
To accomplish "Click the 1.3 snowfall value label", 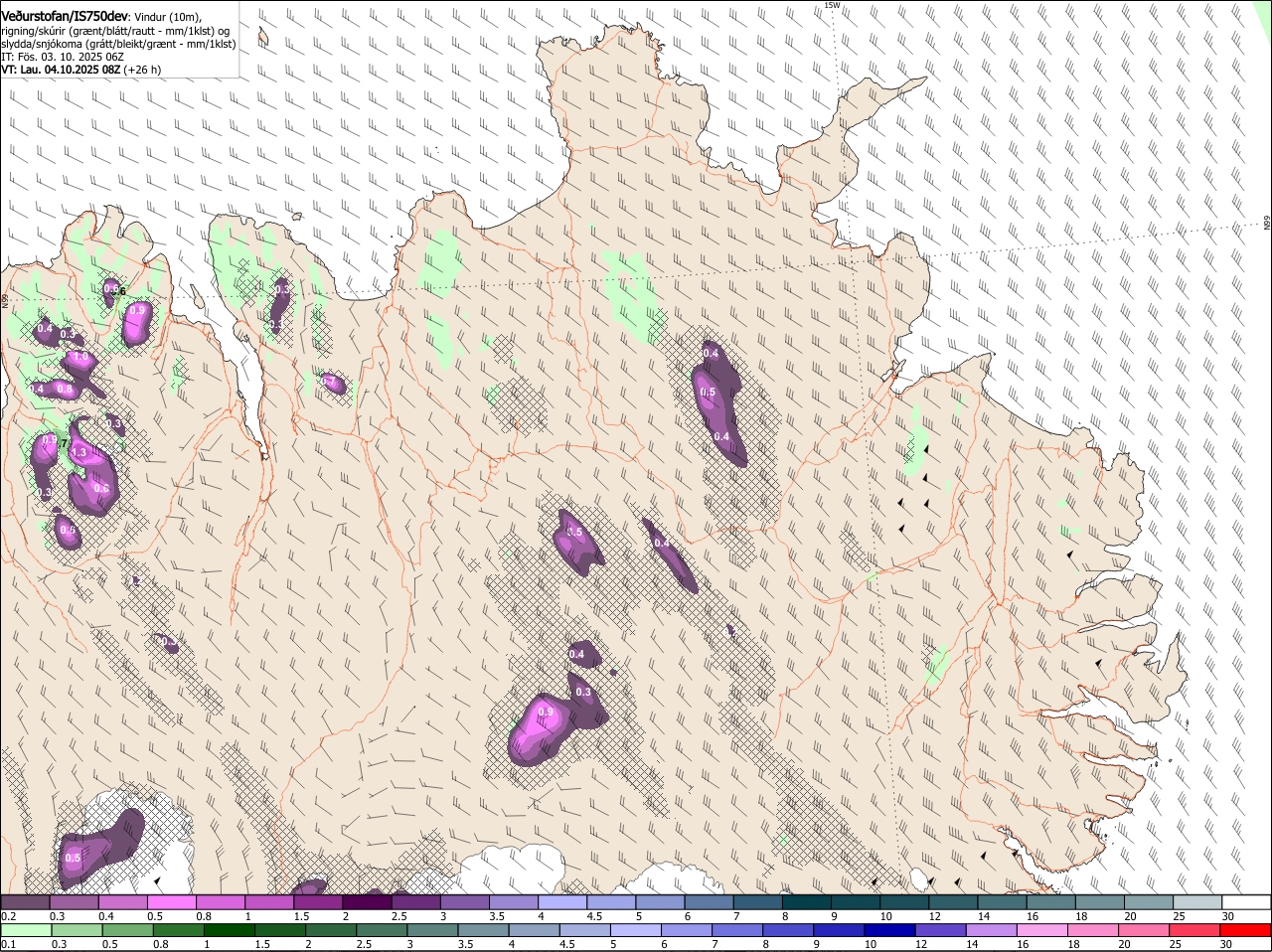I will coord(79,452).
